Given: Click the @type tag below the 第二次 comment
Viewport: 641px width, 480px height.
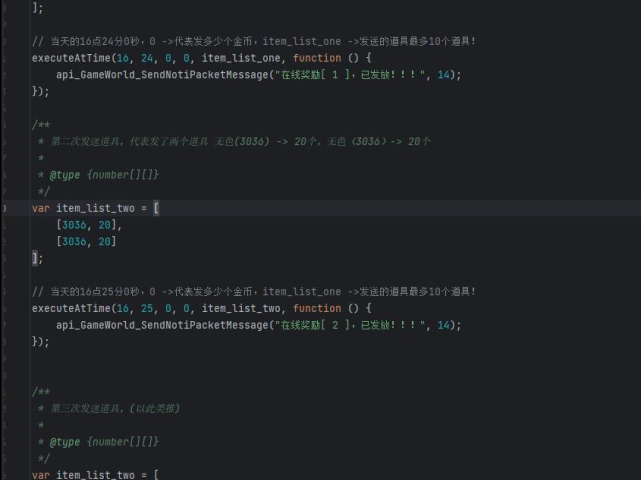Looking at the screenshot, I should click(x=65, y=175).
